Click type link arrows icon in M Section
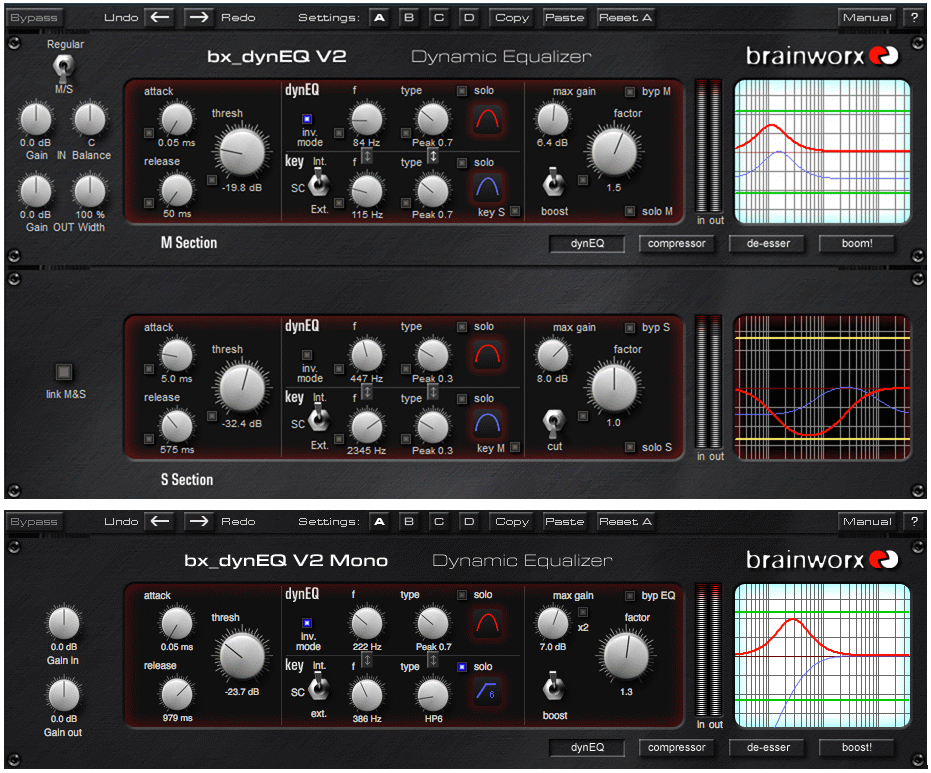 point(433,156)
